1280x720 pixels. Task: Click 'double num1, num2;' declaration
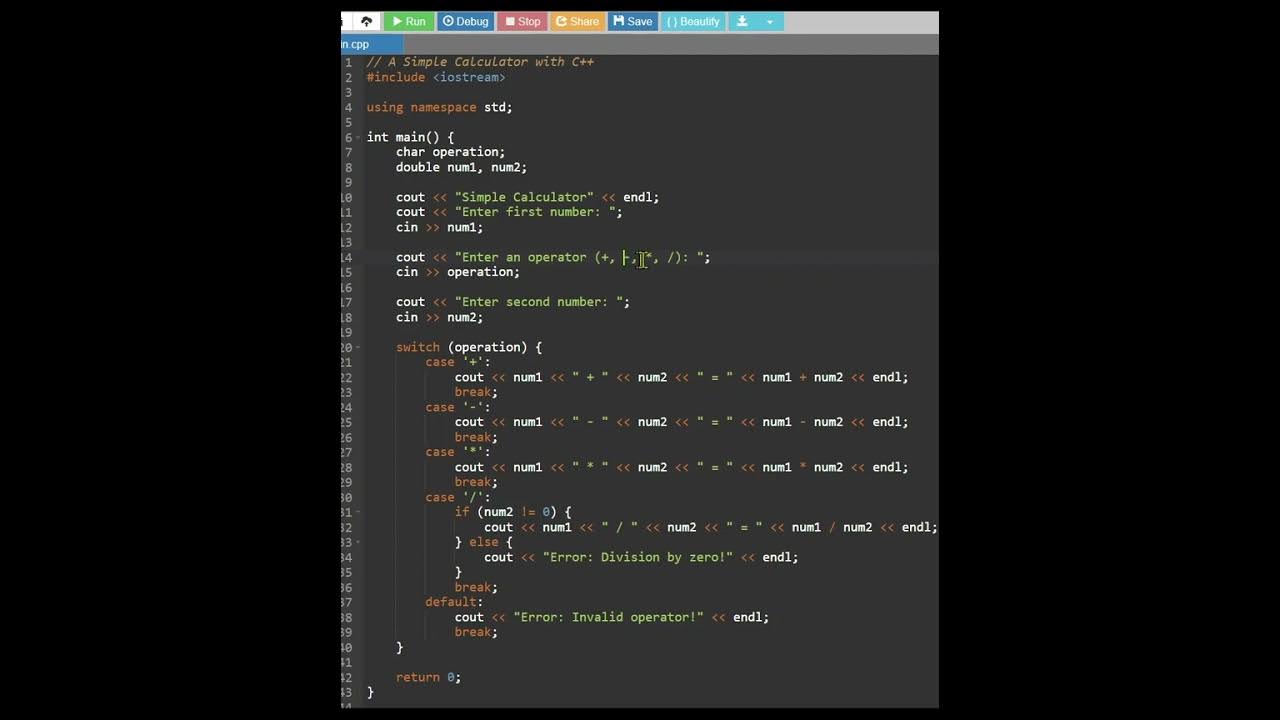click(x=461, y=167)
